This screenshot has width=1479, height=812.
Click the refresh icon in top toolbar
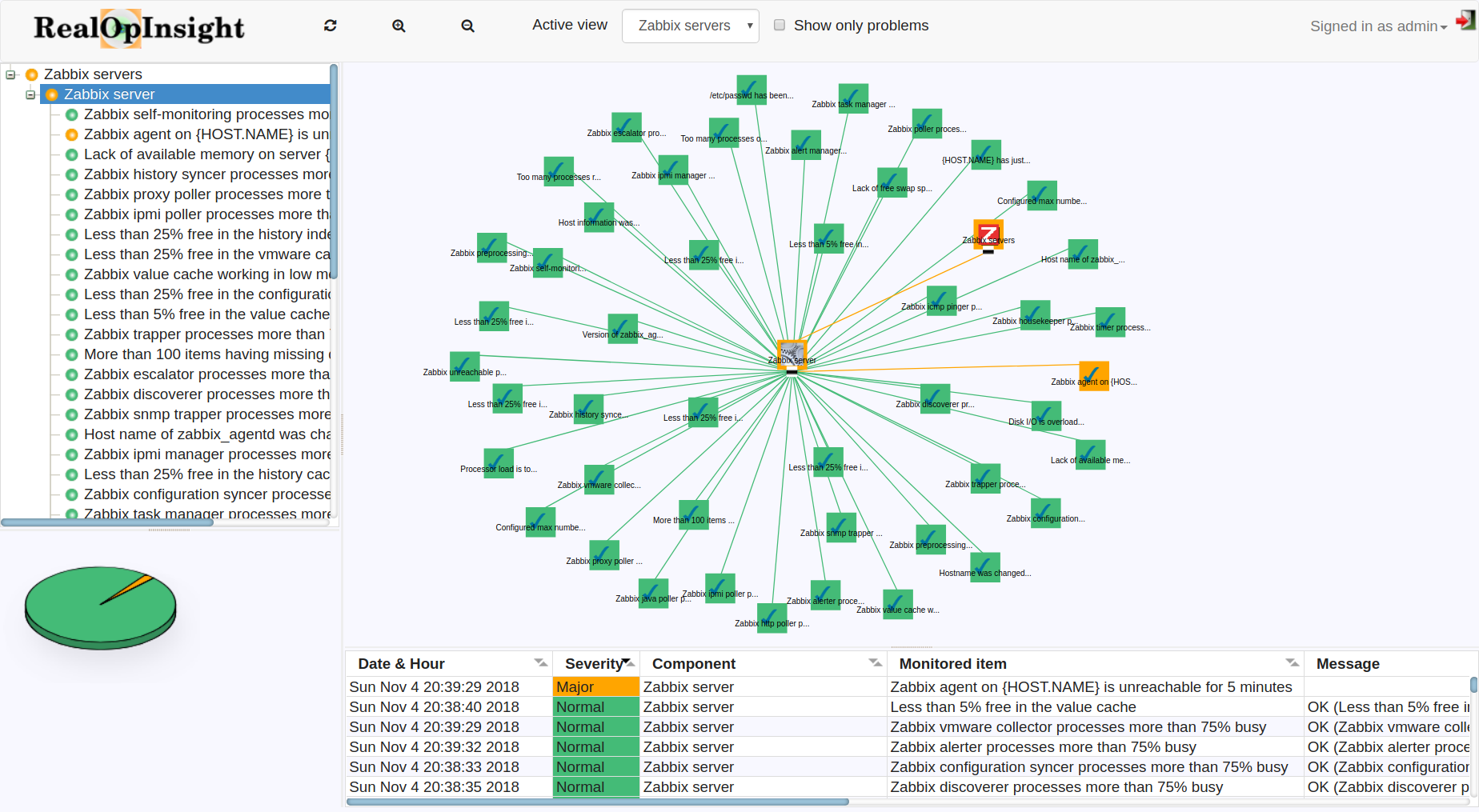coord(330,26)
